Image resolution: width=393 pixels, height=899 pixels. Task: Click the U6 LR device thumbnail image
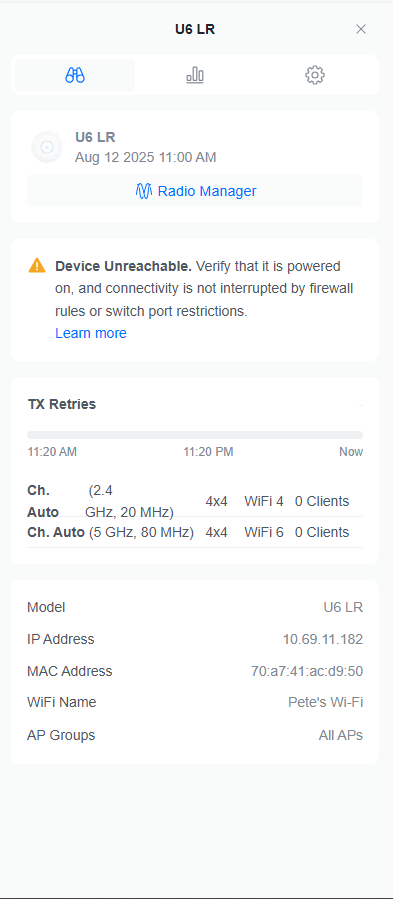point(47,147)
